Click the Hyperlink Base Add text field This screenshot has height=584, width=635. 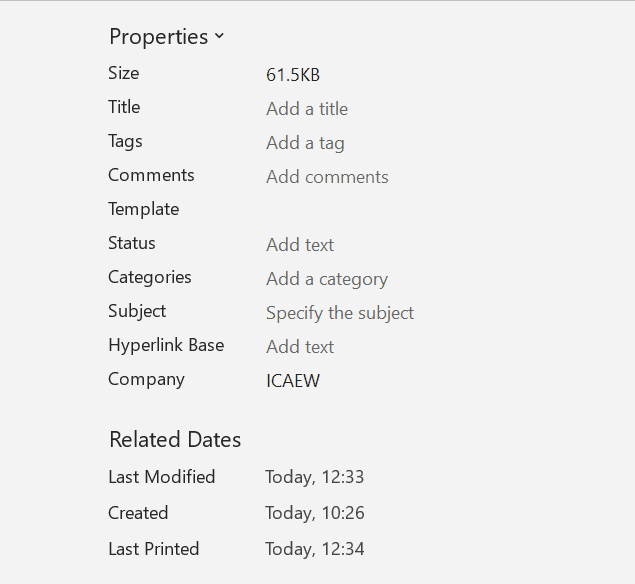click(x=300, y=347)
